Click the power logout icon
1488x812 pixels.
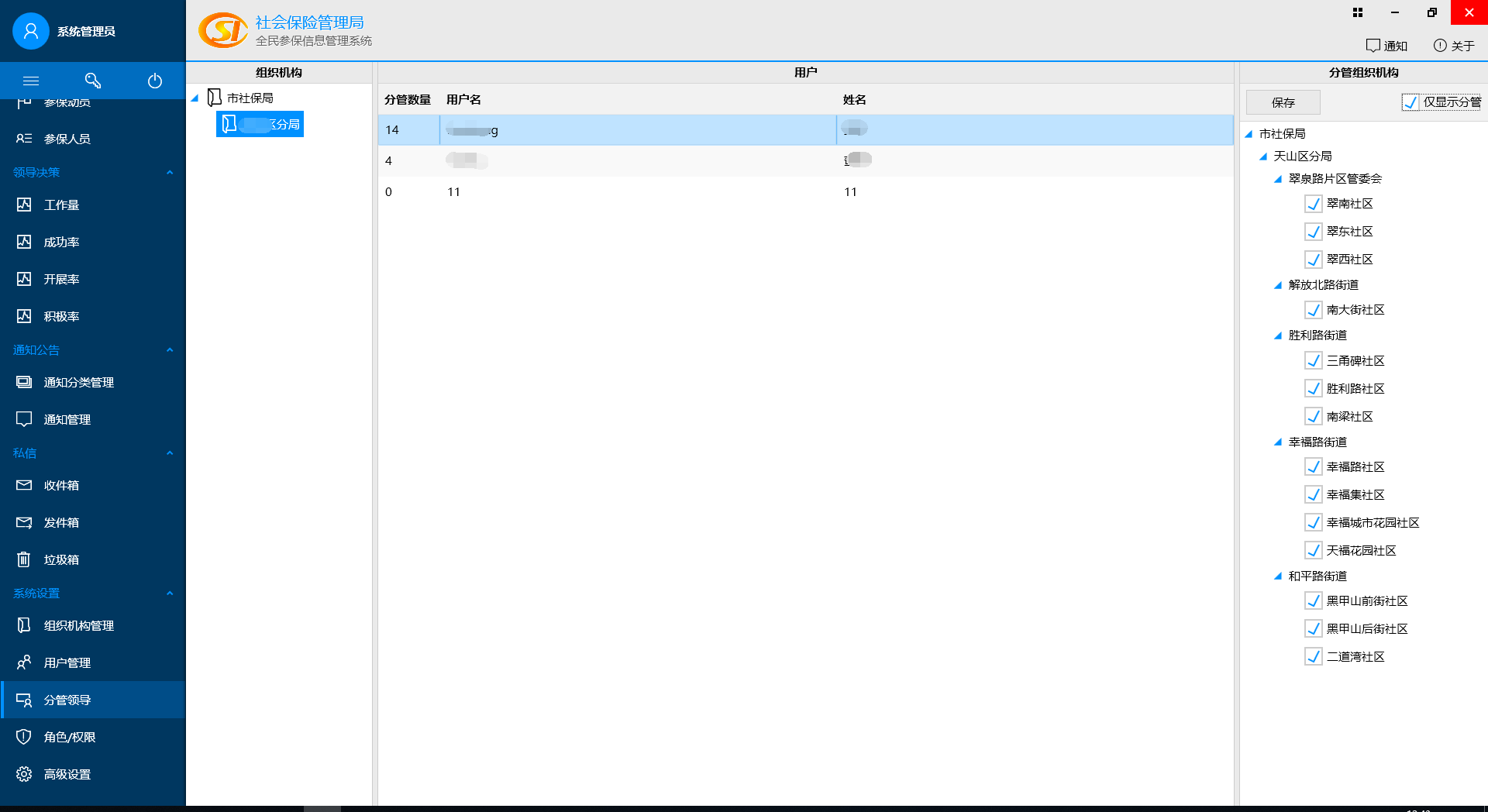tap(155, 81)
